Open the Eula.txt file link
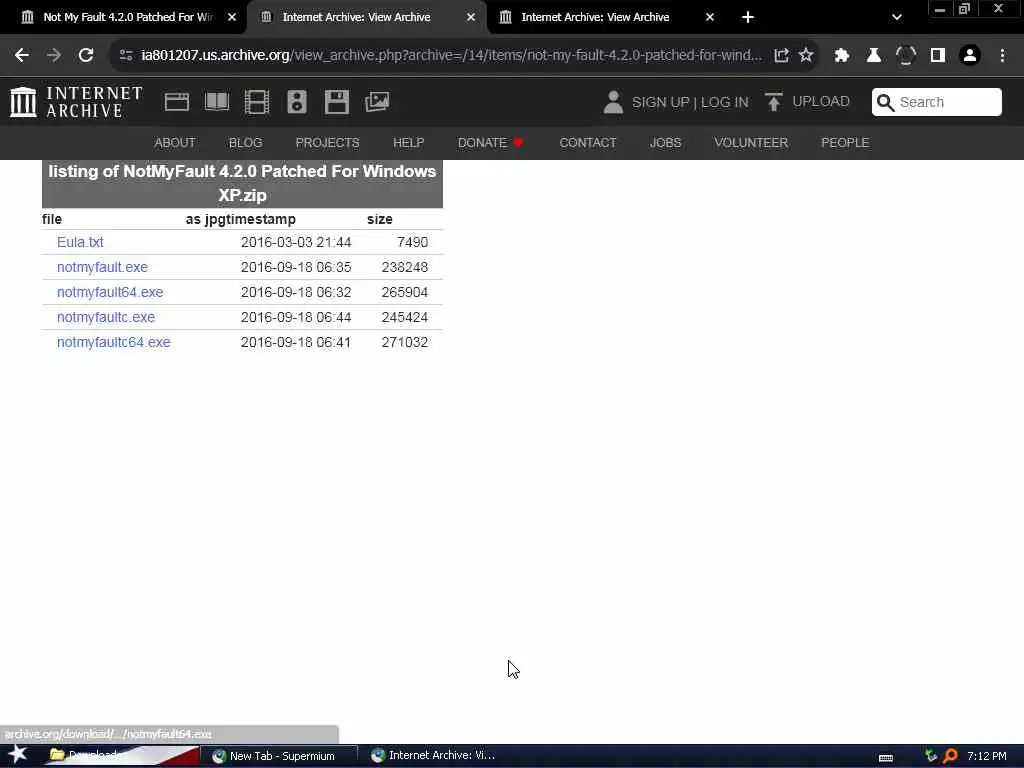1024x768 pixels. pyautogui.click(x=80, y=242)
